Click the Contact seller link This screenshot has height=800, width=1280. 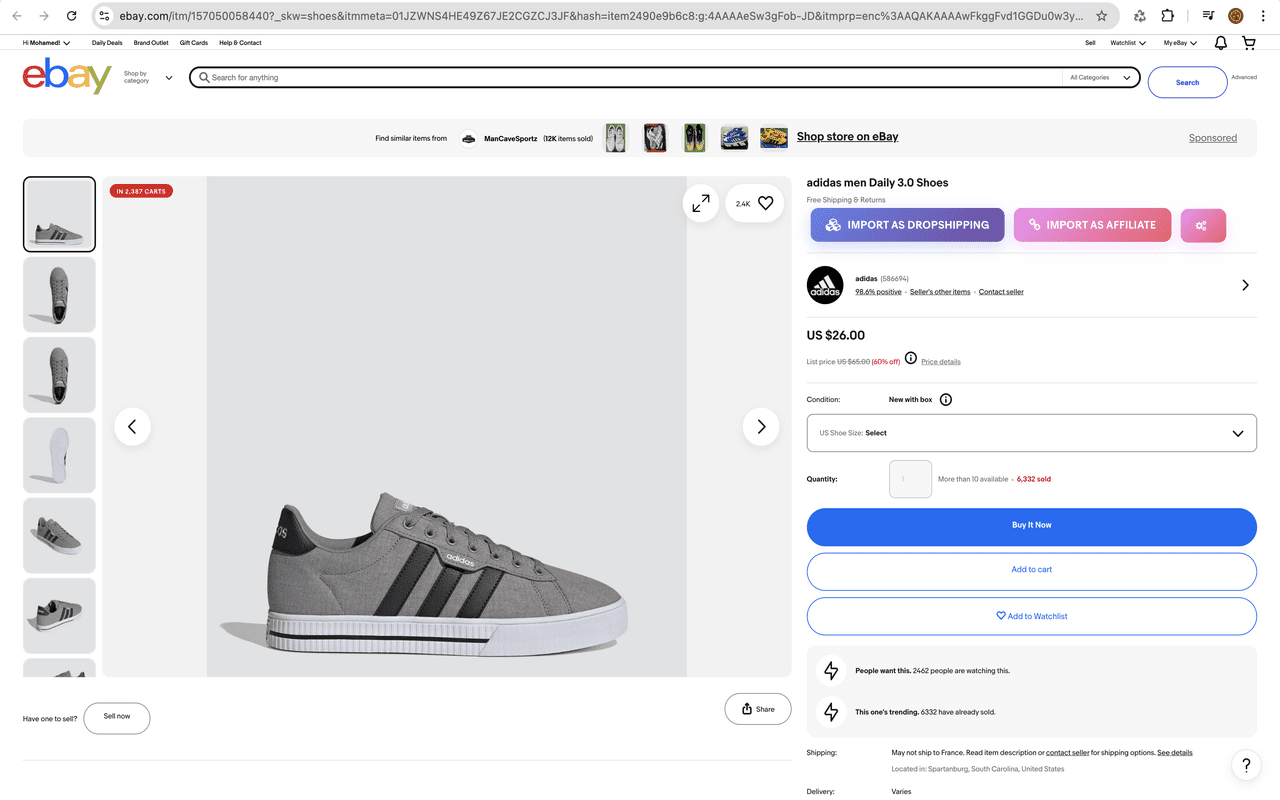pyautogui.click(x=1001, y=291)
